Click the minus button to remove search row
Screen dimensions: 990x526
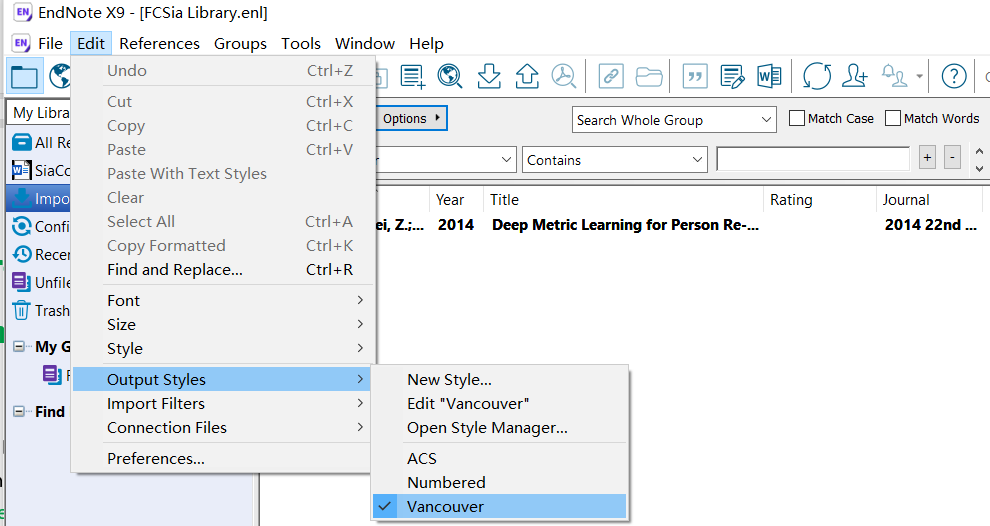point(952,157)
